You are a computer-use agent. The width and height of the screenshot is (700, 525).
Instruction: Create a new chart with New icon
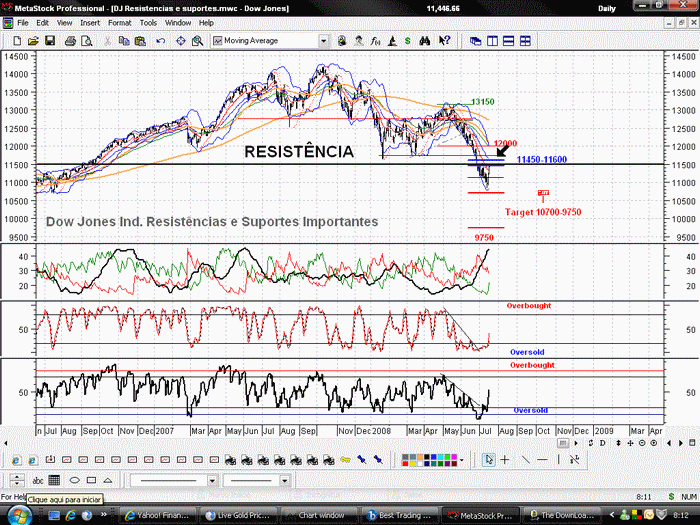point(17,41)
